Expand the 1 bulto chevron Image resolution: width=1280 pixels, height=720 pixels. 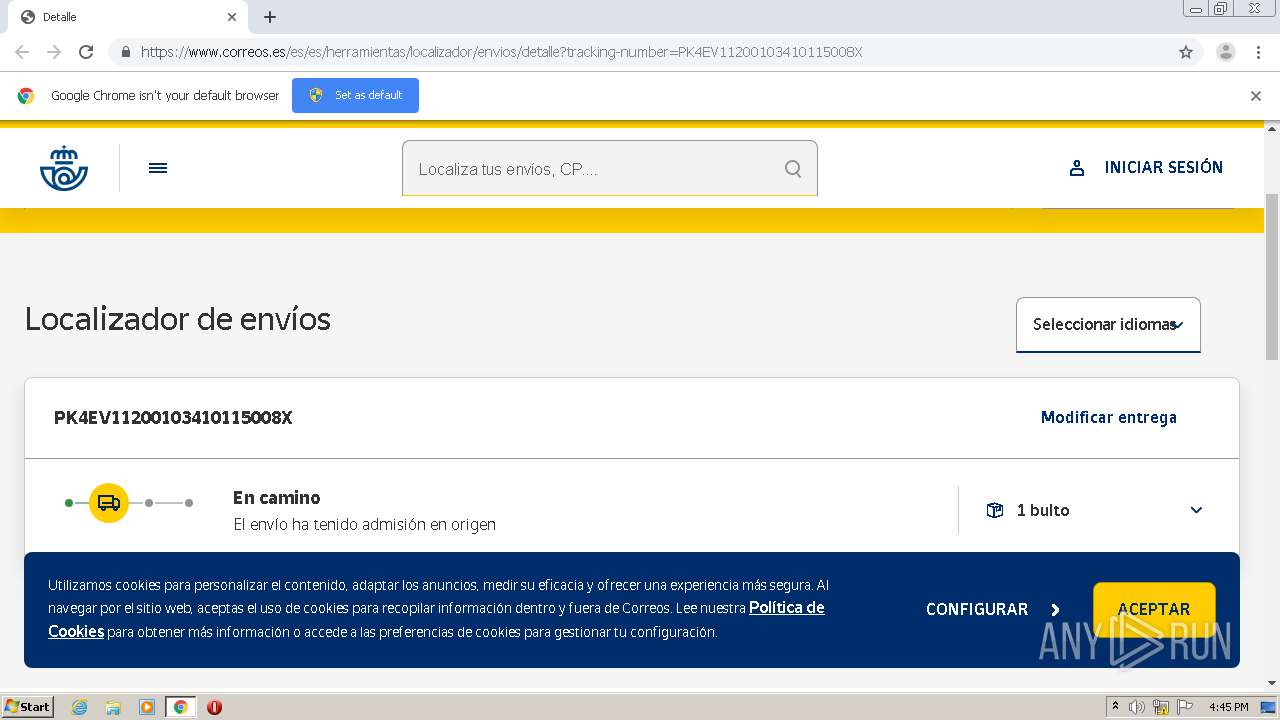pyautogui.click(x=1196, y=510)
